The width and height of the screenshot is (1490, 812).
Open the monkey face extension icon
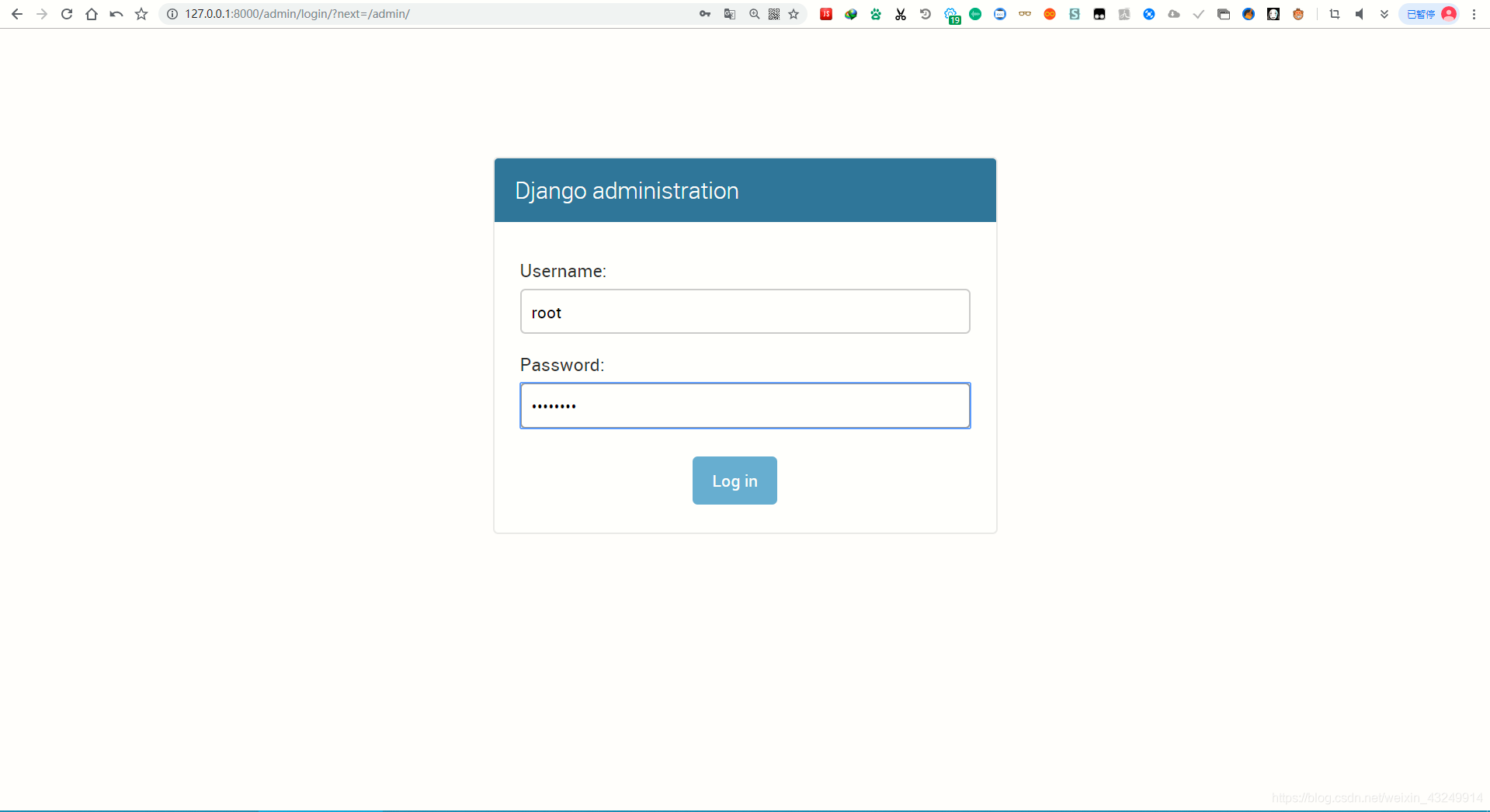point(1298,14)
